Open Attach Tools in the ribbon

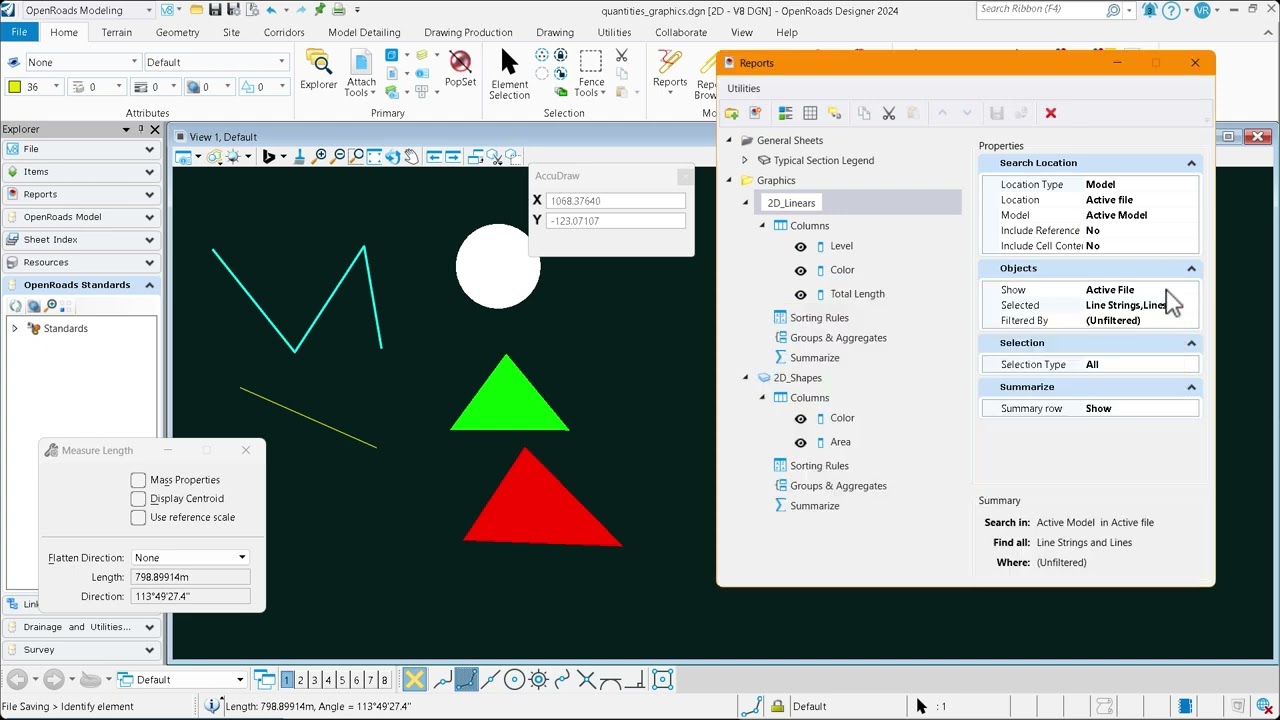361,75
